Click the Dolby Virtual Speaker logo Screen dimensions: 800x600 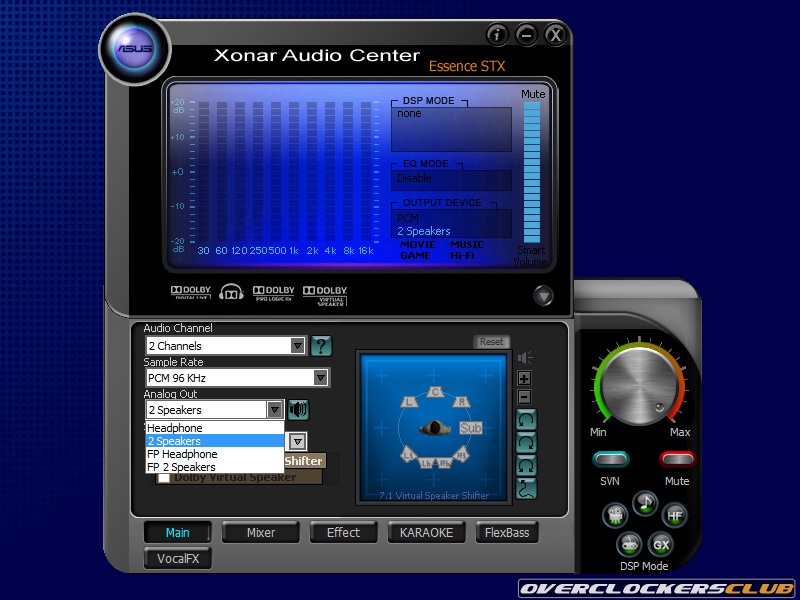325,295
